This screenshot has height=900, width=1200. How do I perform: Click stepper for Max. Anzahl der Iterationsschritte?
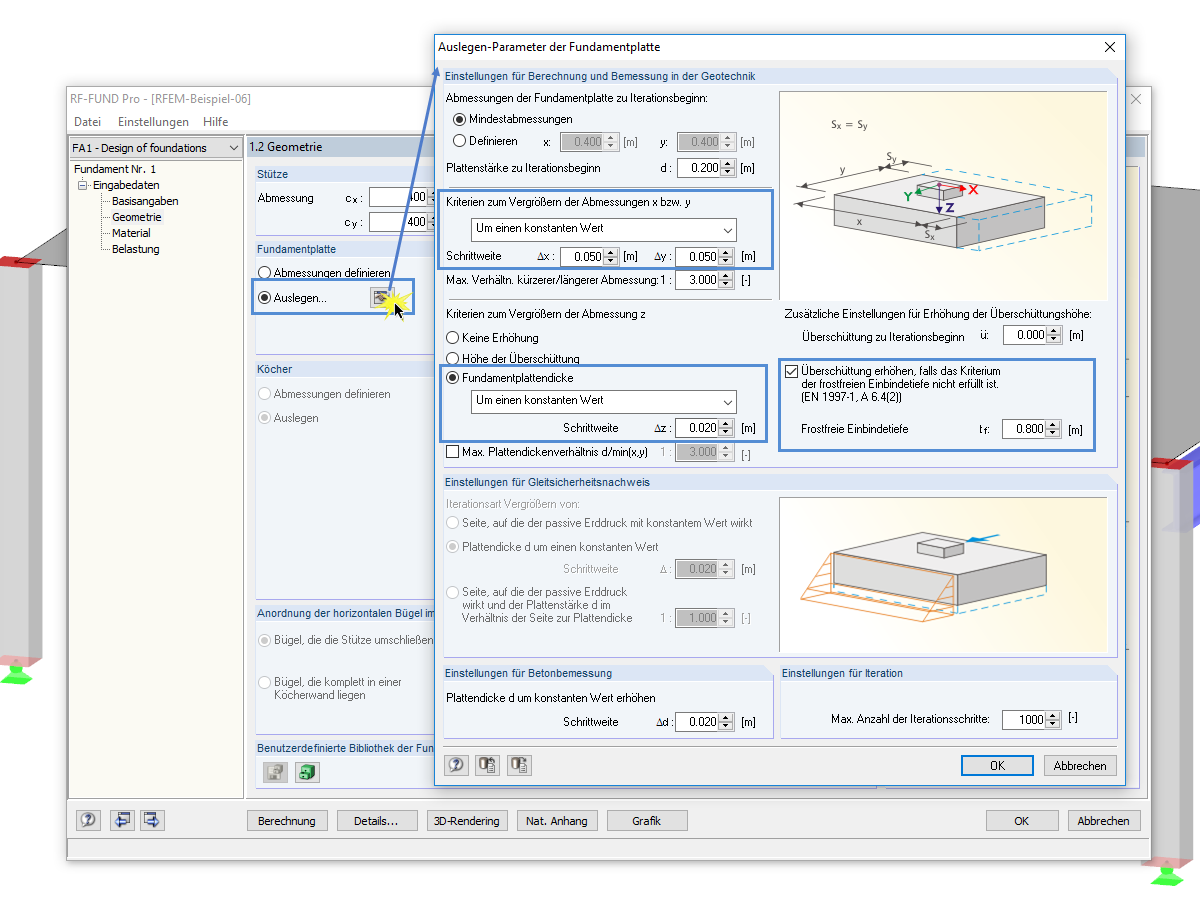tap(1054, 720)
